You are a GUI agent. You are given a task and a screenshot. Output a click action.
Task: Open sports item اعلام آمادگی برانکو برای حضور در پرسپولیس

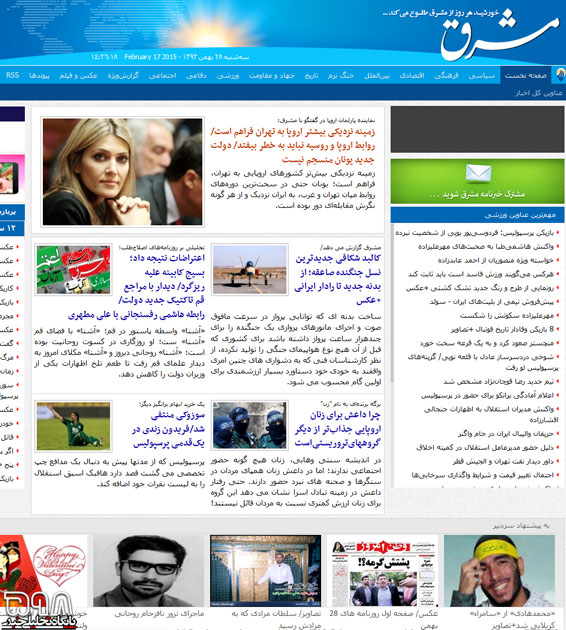point(487,395)
